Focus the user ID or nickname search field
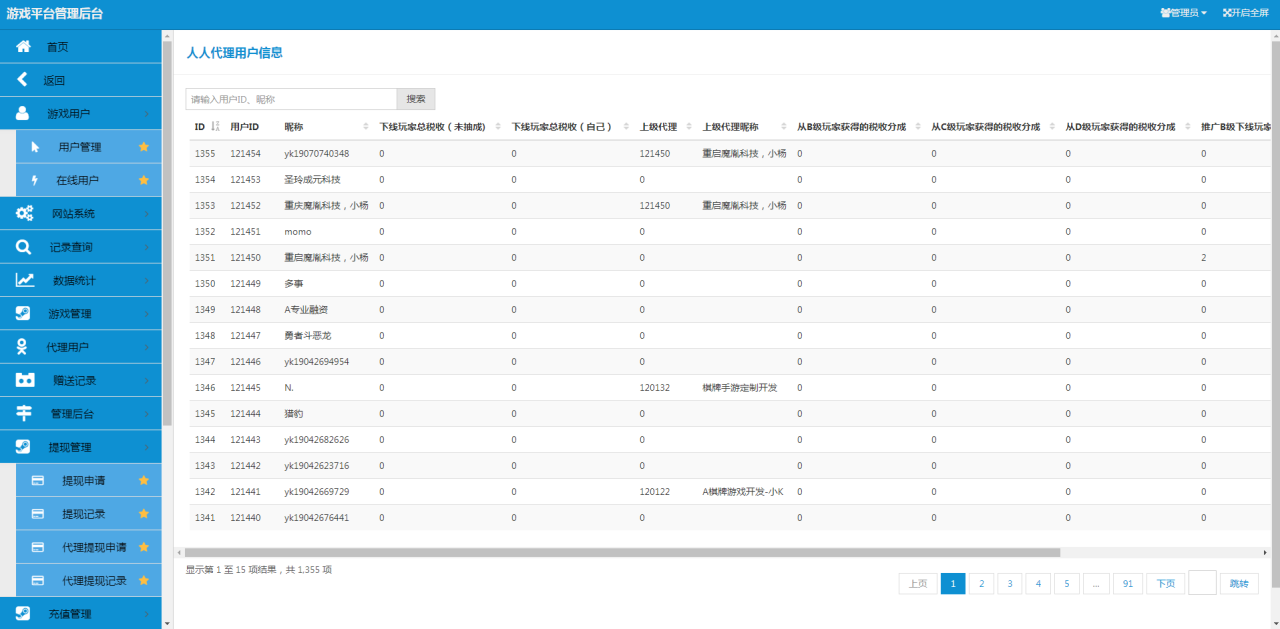Screen dimensions: 1280x629 click(x=291, y=99)
